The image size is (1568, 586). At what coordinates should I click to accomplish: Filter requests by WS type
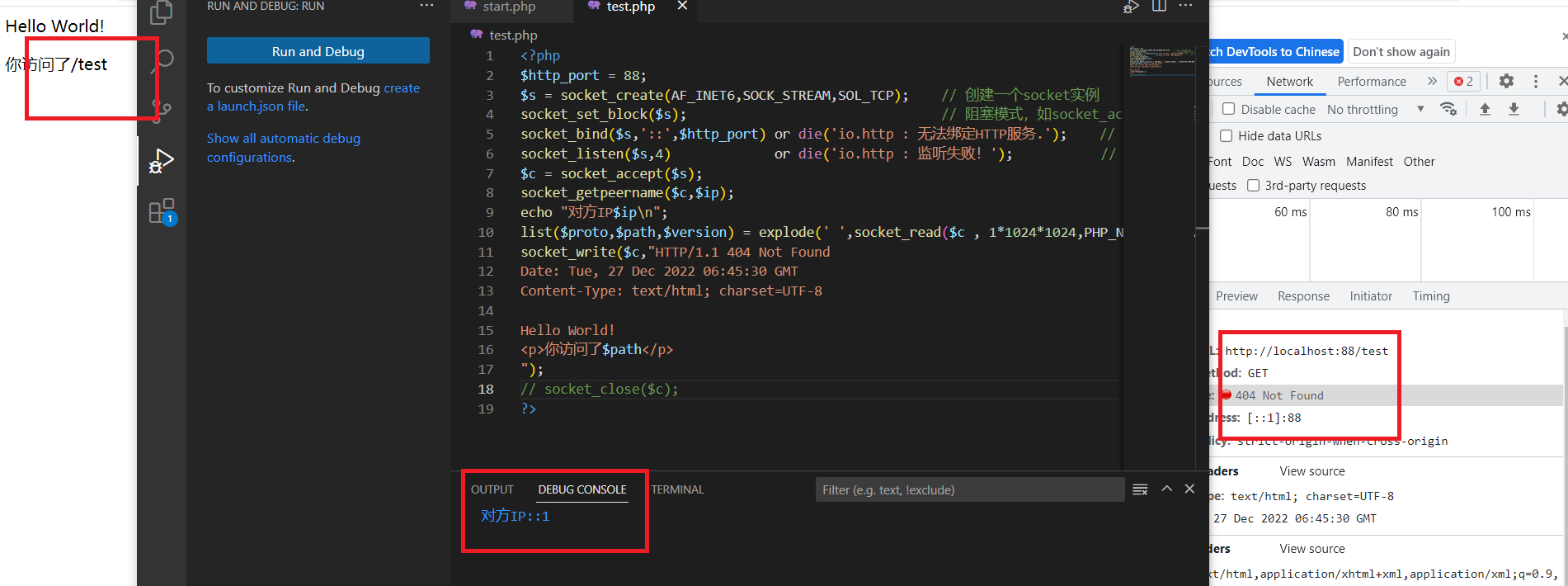(1283, 161)
